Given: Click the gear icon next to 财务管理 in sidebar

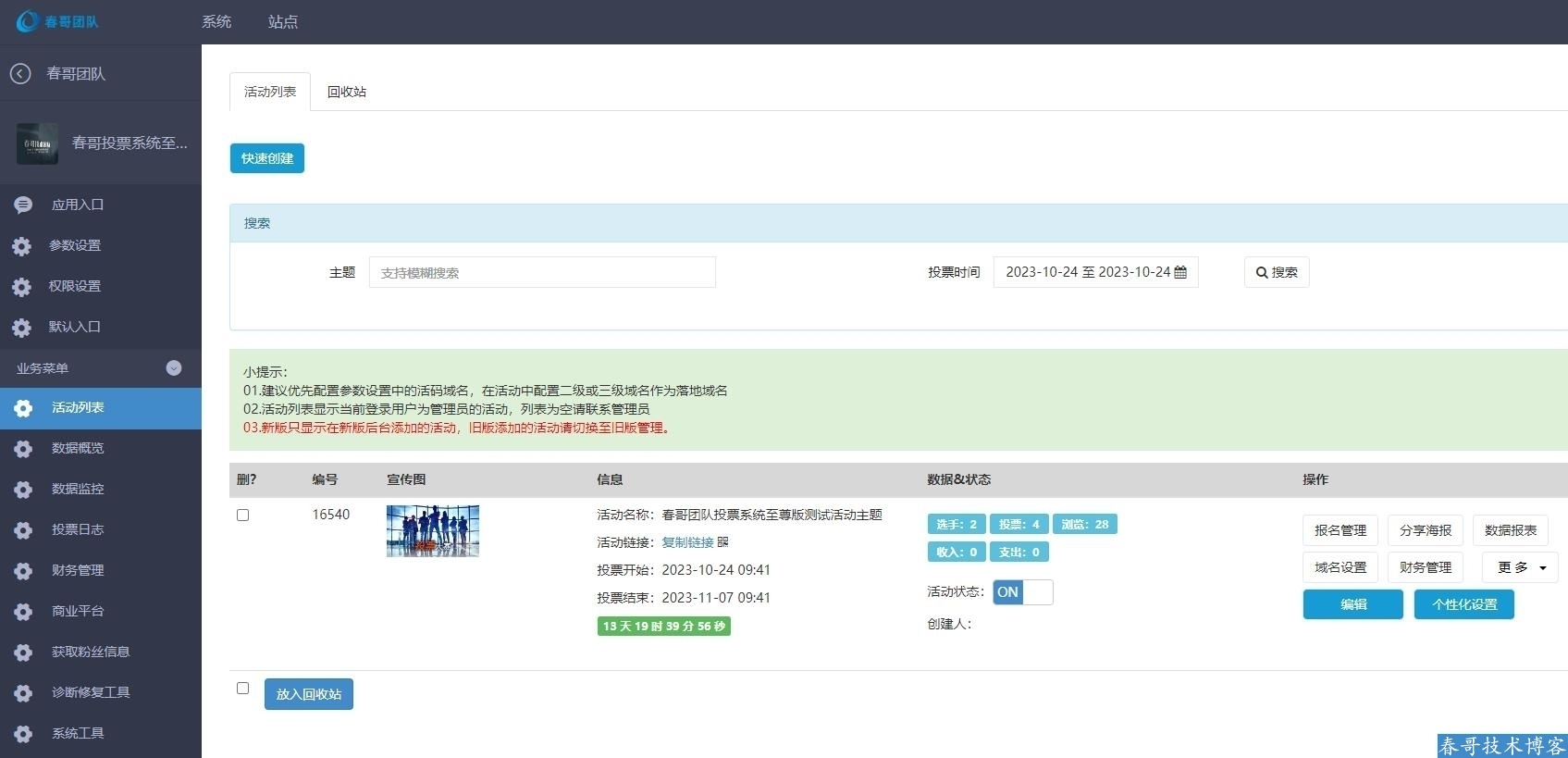Looking at the screenshot, I should click(x=23, y=571).
